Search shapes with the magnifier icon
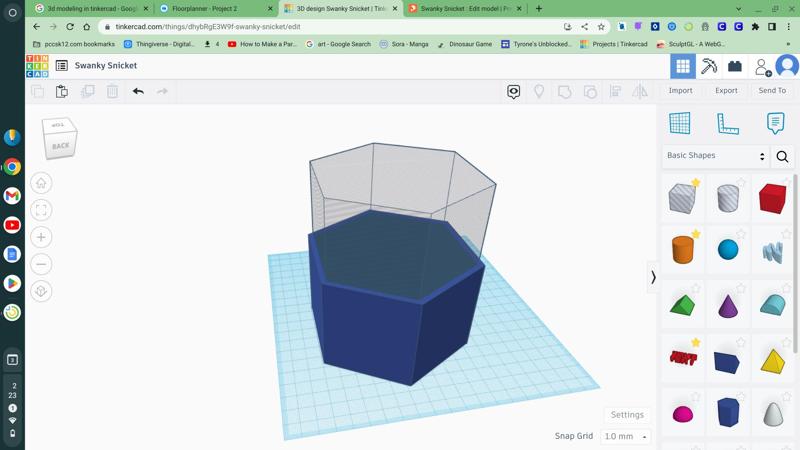 point(782,156)
